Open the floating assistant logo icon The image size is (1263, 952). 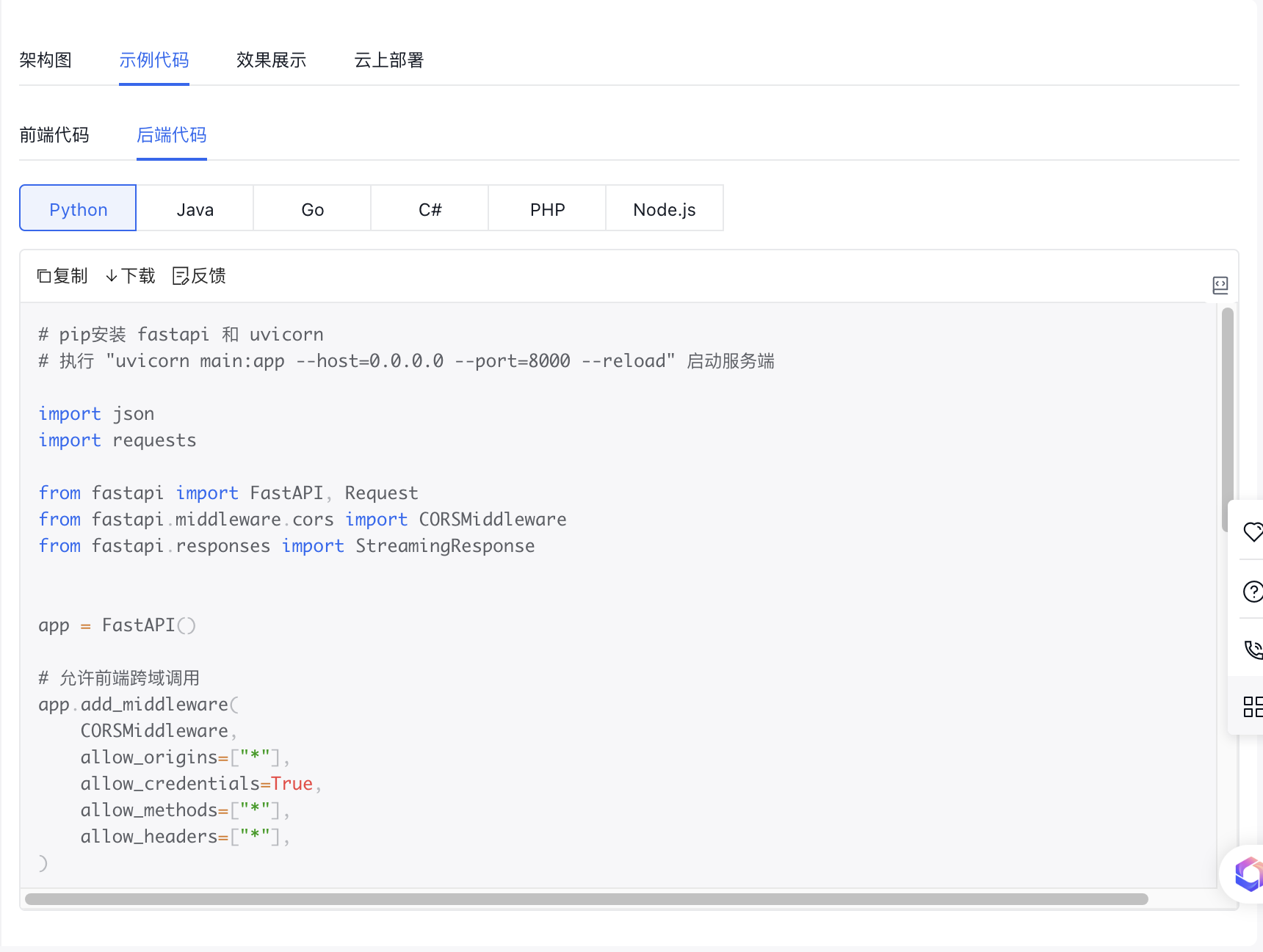point(1249,873)
